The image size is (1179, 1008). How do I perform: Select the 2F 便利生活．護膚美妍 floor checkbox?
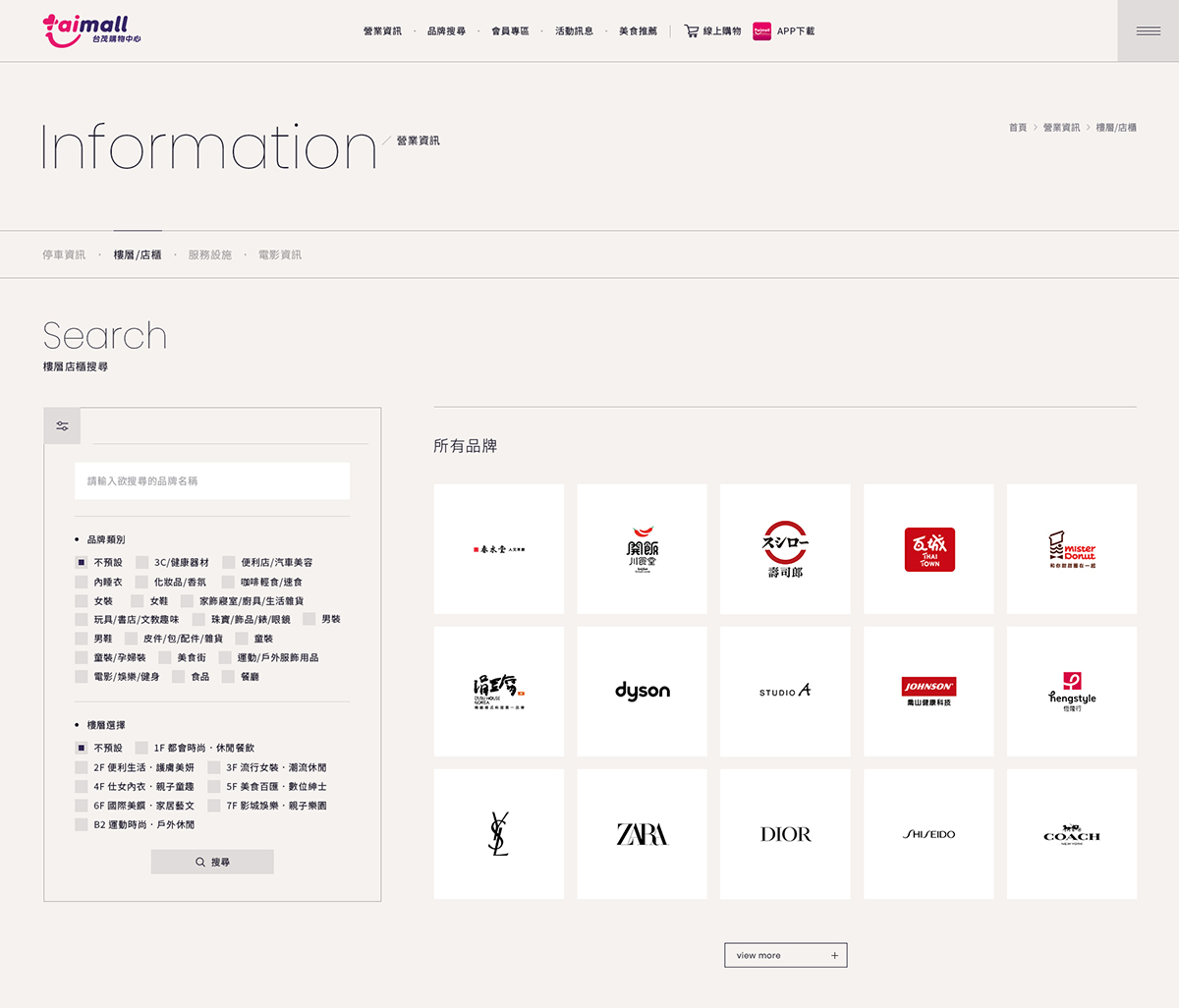tap(82, 767)
